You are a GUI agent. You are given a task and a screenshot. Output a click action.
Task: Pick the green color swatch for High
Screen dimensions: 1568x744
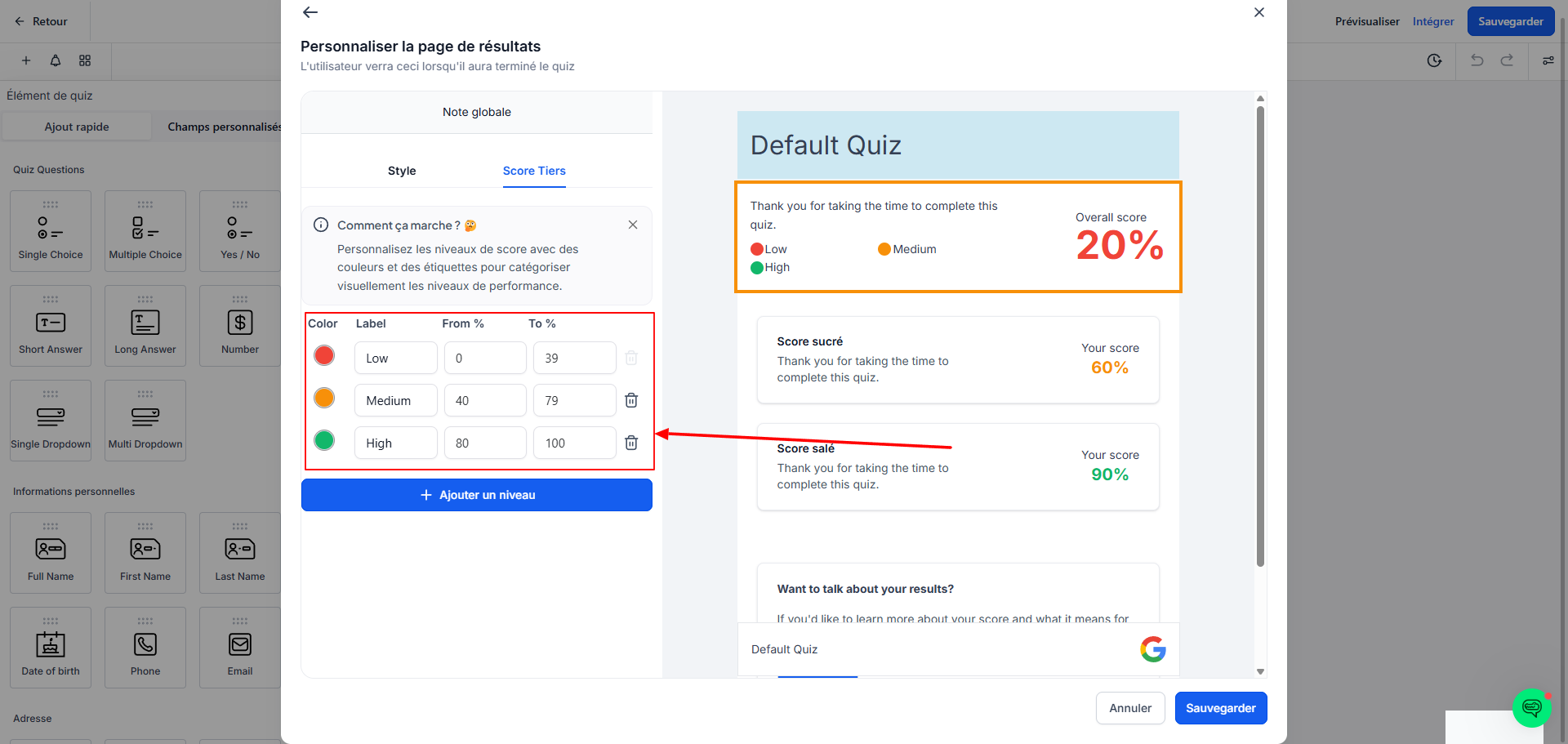pos(324,440)
